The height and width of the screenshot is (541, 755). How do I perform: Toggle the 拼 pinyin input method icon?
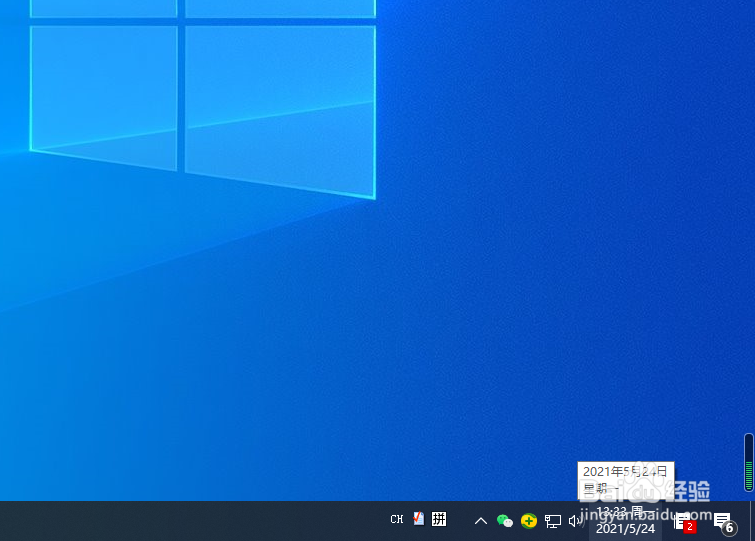439,519
